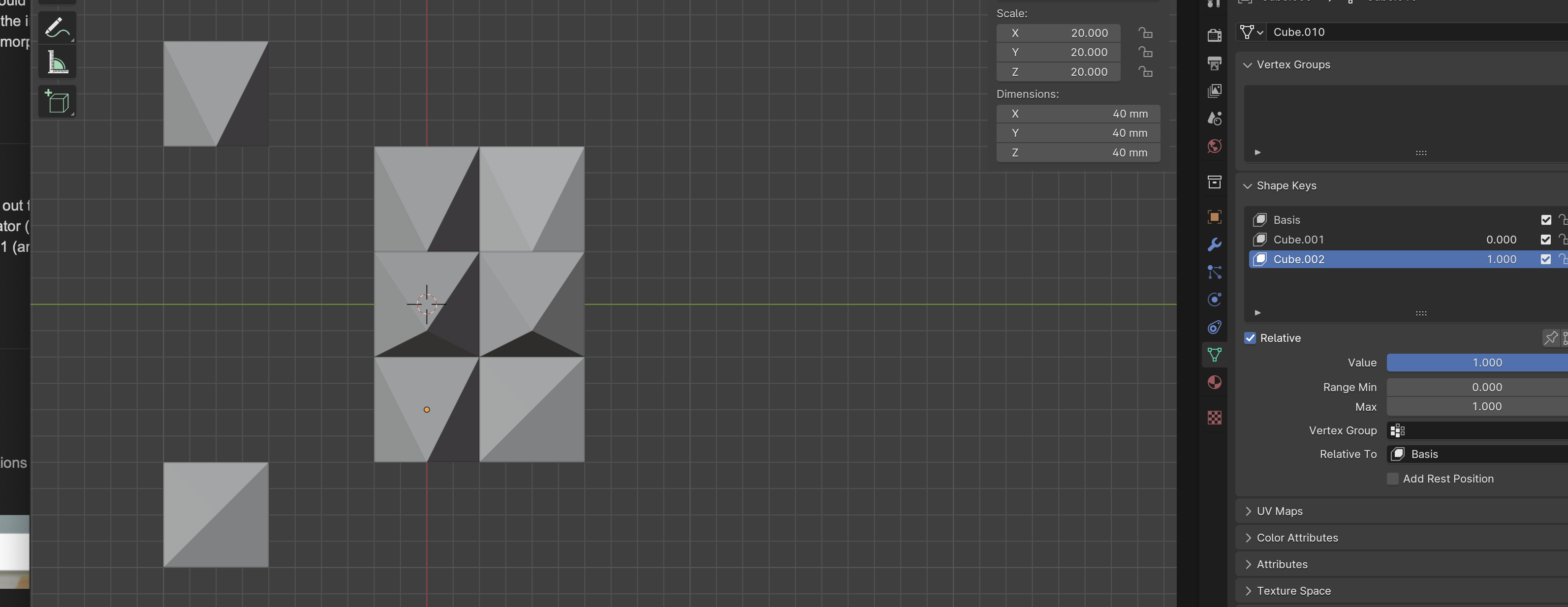The height and width of the screenshot is (607, 1568).
Task: Open World properties tab
Action: coord(1214,146)
